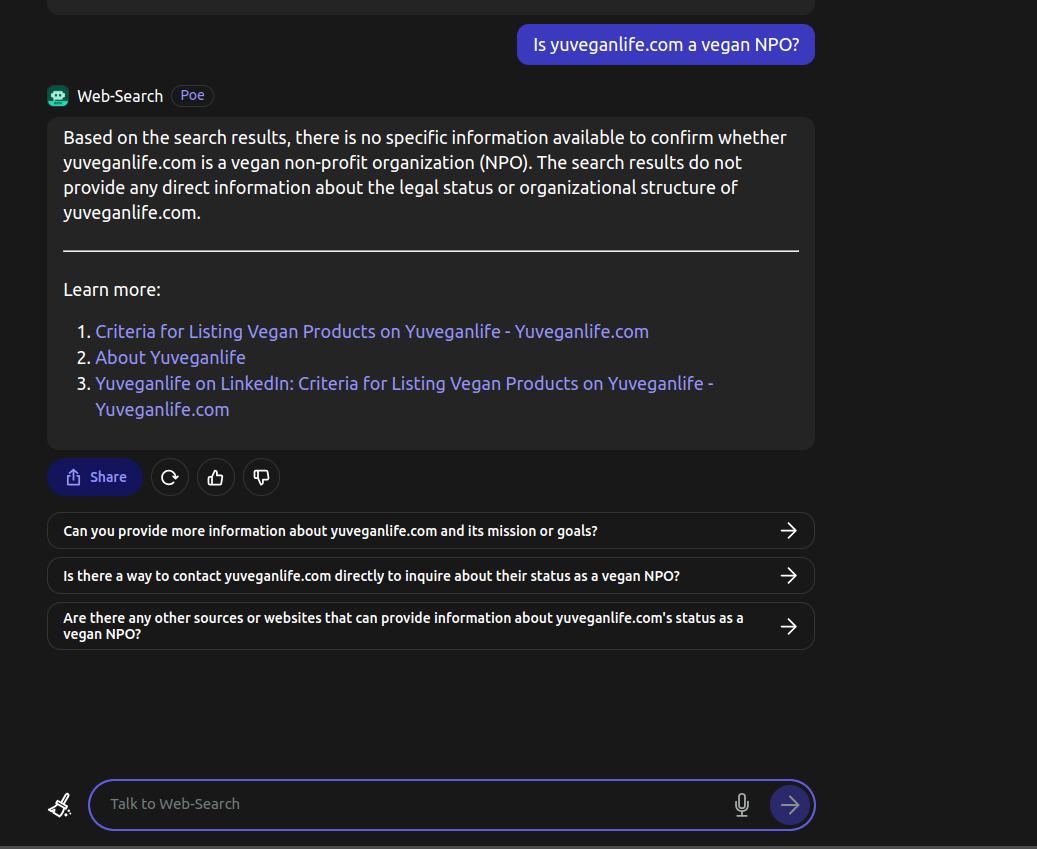This screenshot has width=1037, height=849.
Task: Click the response paragraph starting 'Based on the search'
Action: click(x=427, y=175)
